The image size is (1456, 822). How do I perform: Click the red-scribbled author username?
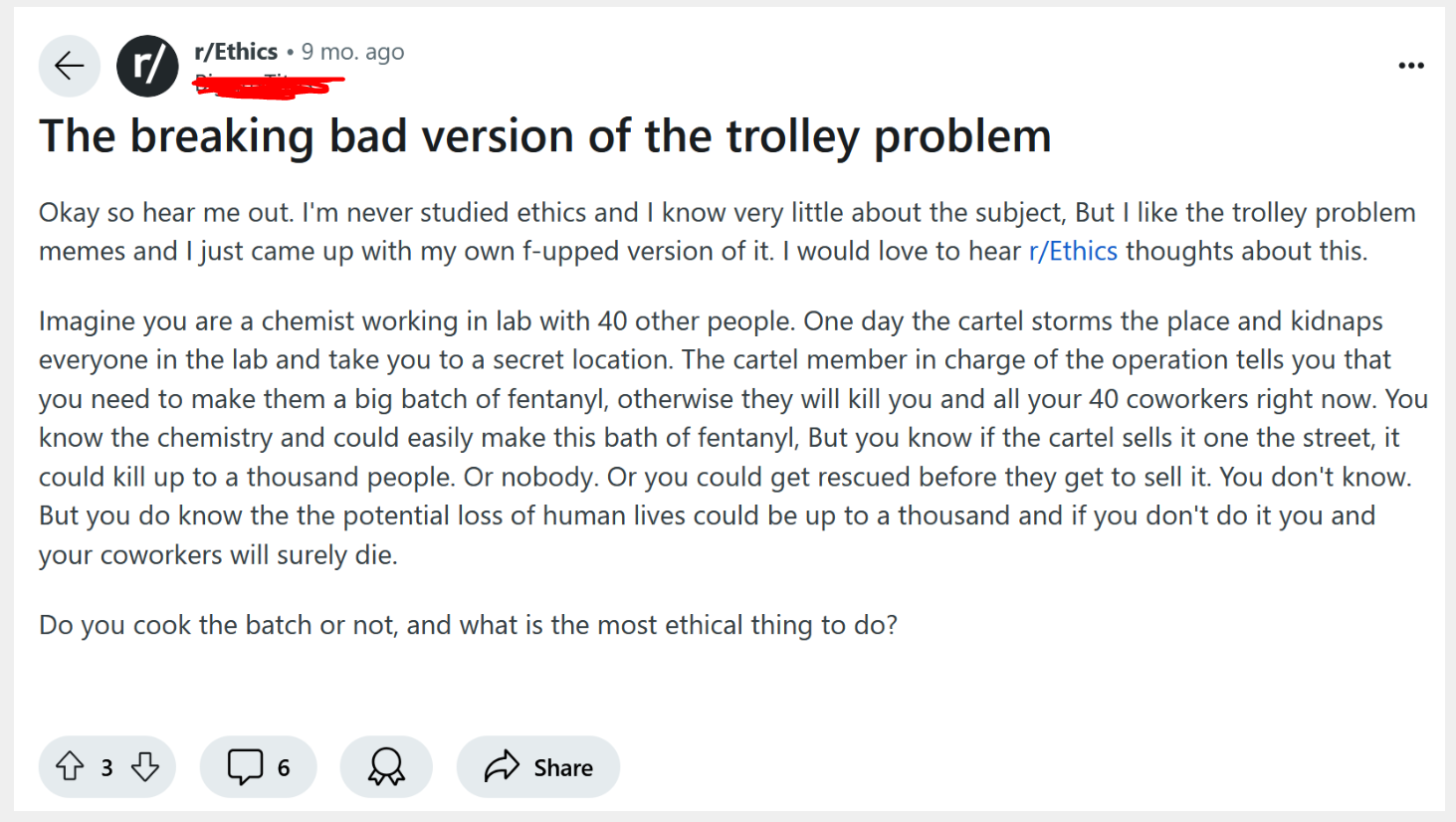[267, 86]
